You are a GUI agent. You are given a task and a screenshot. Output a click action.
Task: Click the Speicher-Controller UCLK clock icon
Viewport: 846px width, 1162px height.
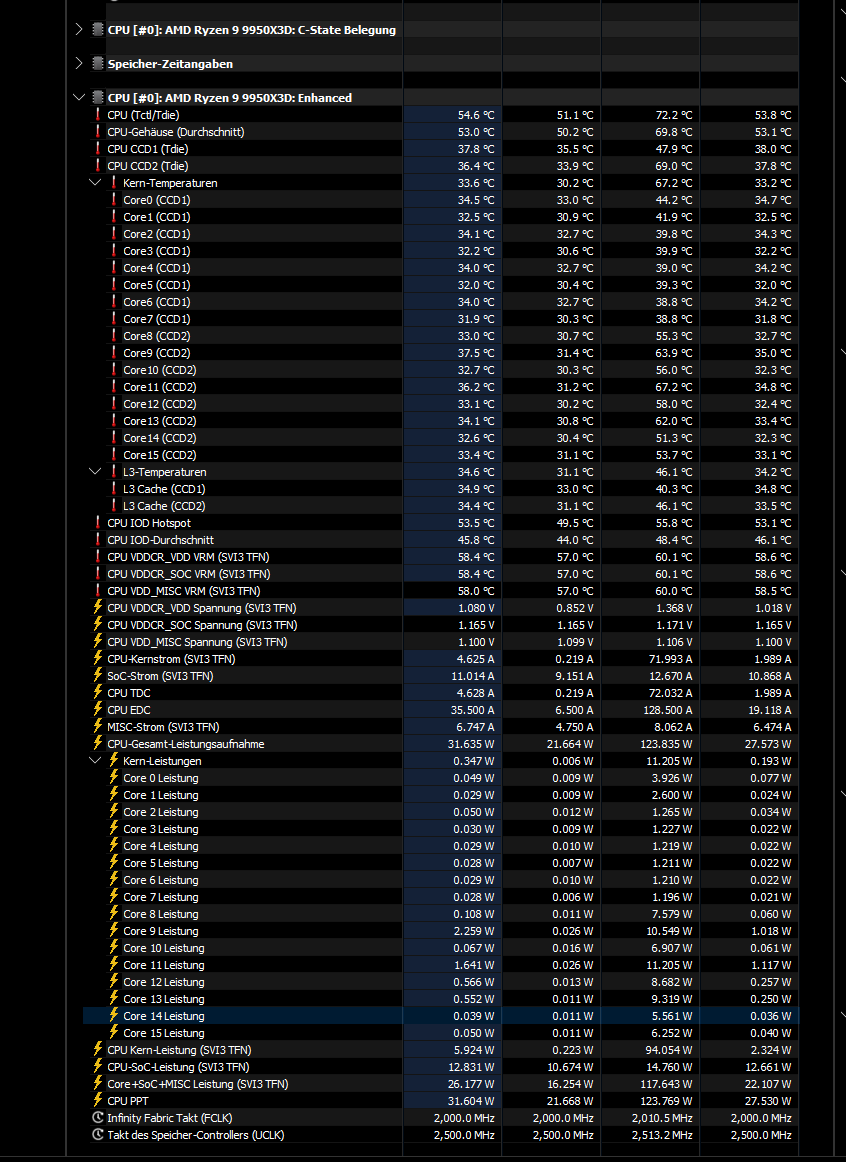97,1135
